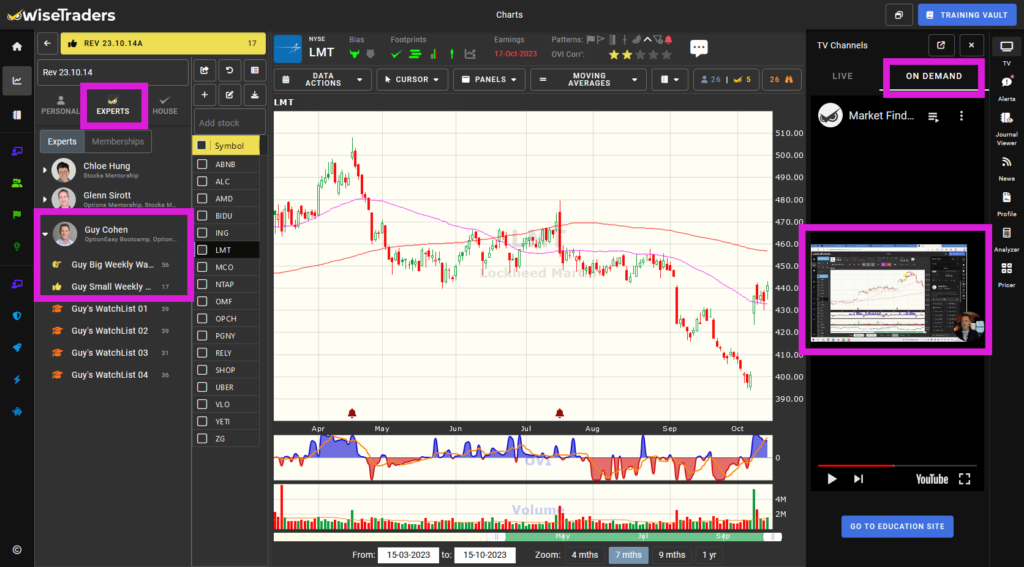Open the Pricer tool
The image size is (1024, 567).
tap(1006, 273)
